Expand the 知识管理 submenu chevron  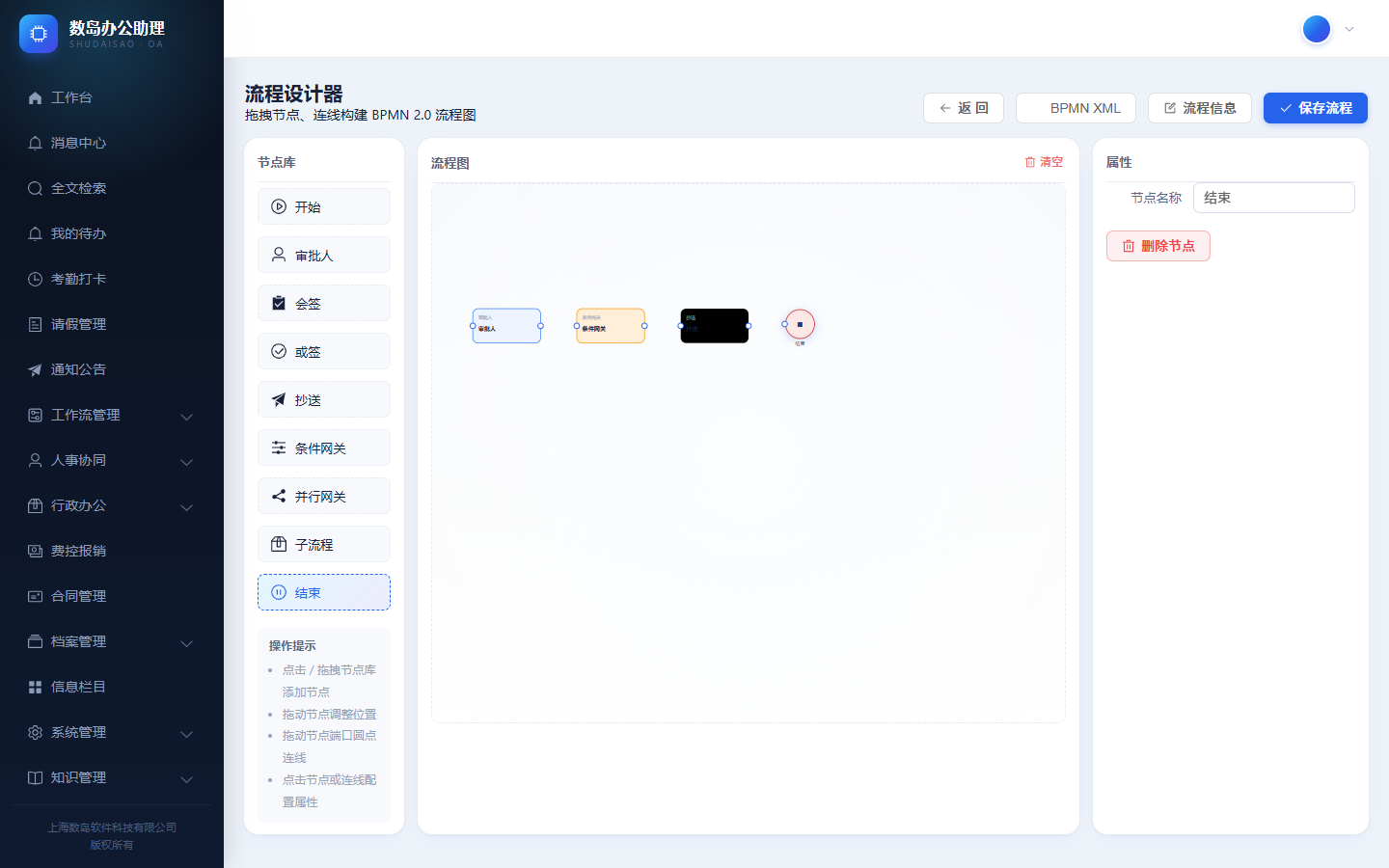(x=187, y=778)
